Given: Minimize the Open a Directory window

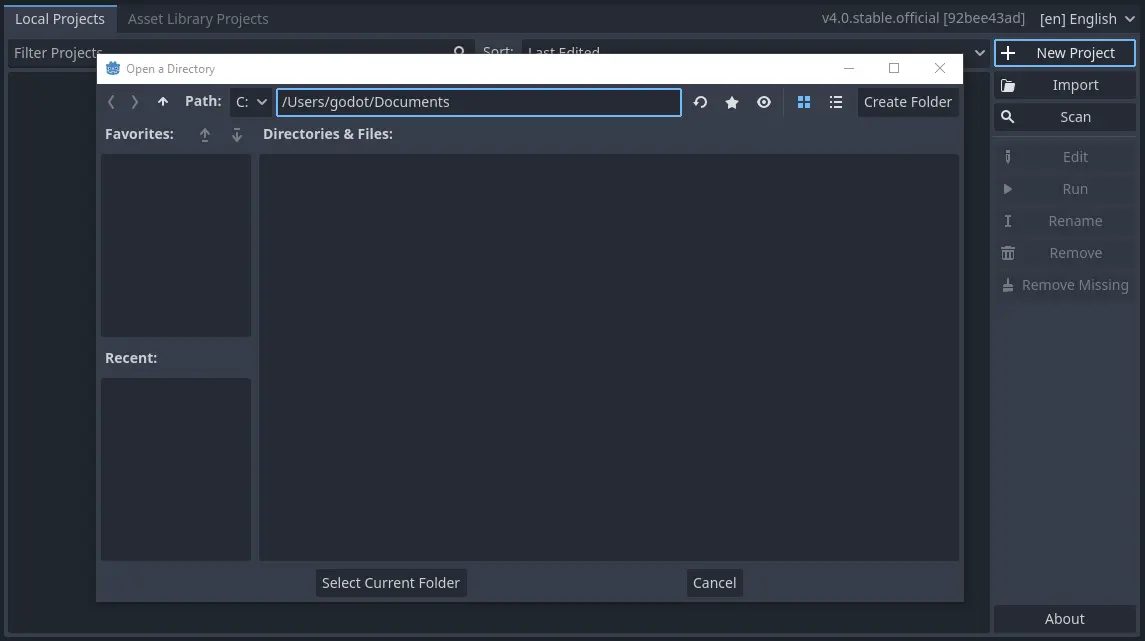Looking at the screenshot, I should pyautogui.click(x=849, y=69).
